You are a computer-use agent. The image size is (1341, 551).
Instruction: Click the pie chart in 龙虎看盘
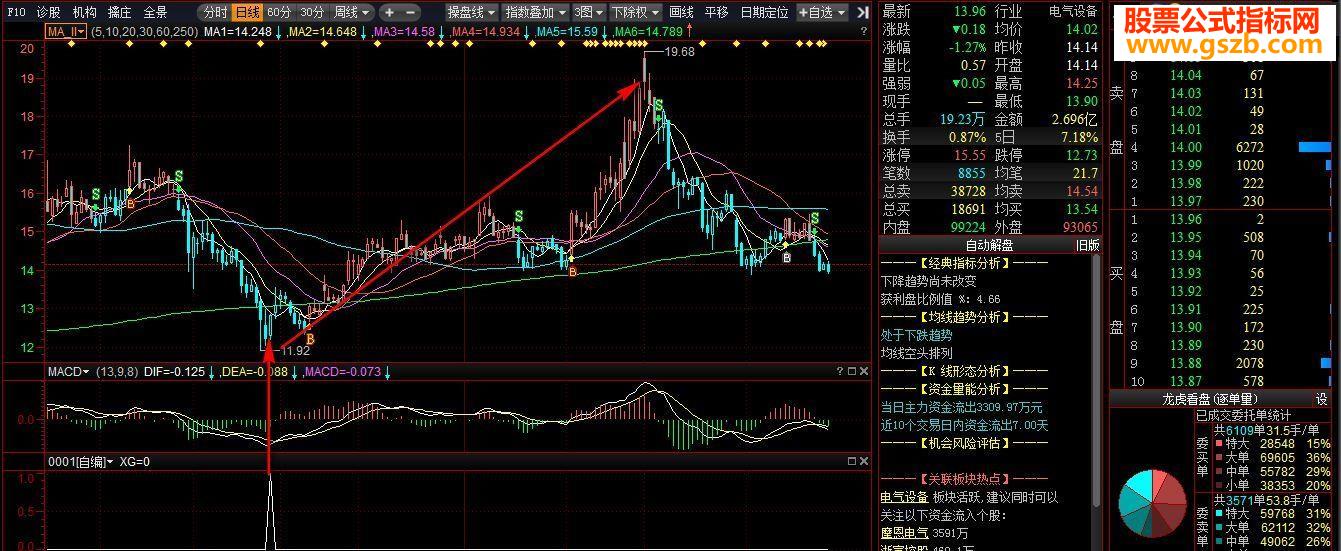(x=1152, y=503)
